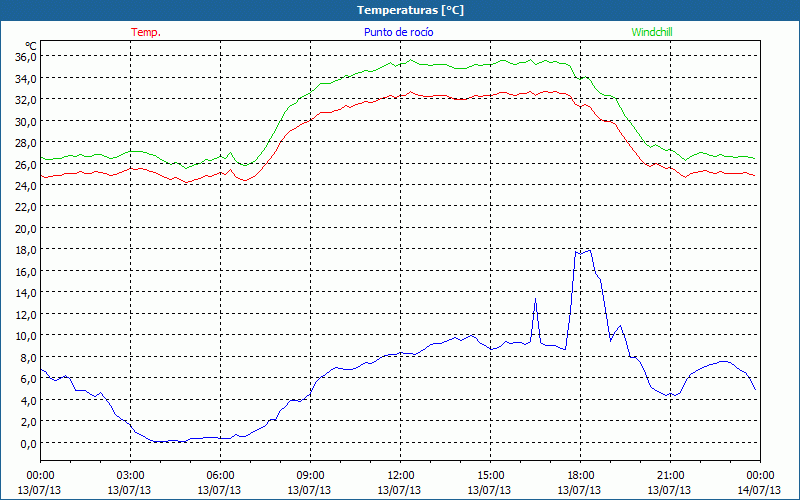Click the 14,0 y-axis value
The width and height of the screenshot is (800, 500).
pos(26,293)
